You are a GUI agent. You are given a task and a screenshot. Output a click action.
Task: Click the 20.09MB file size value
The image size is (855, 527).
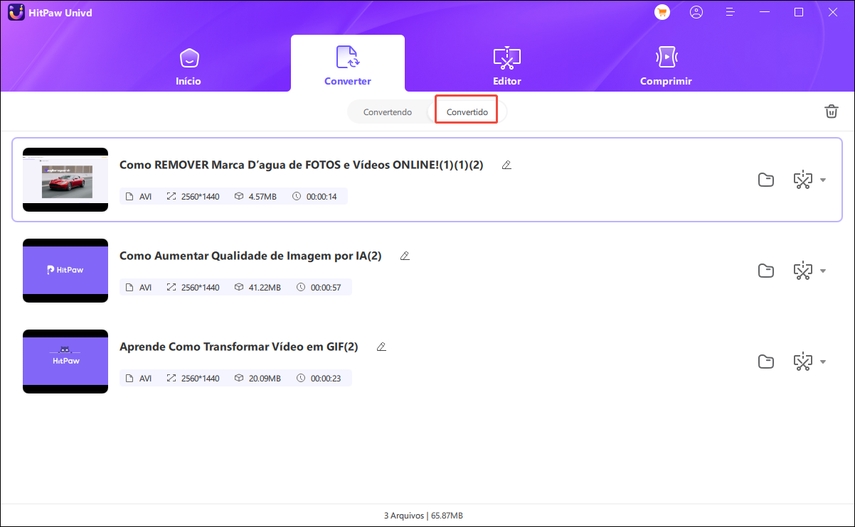[x=264, y=378]
